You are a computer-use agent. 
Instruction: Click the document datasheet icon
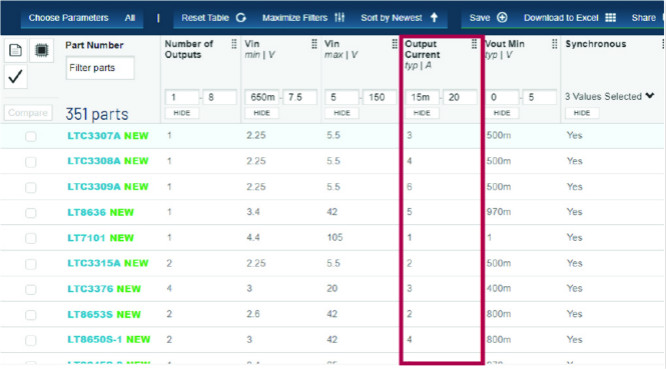(x=16, y=50)
